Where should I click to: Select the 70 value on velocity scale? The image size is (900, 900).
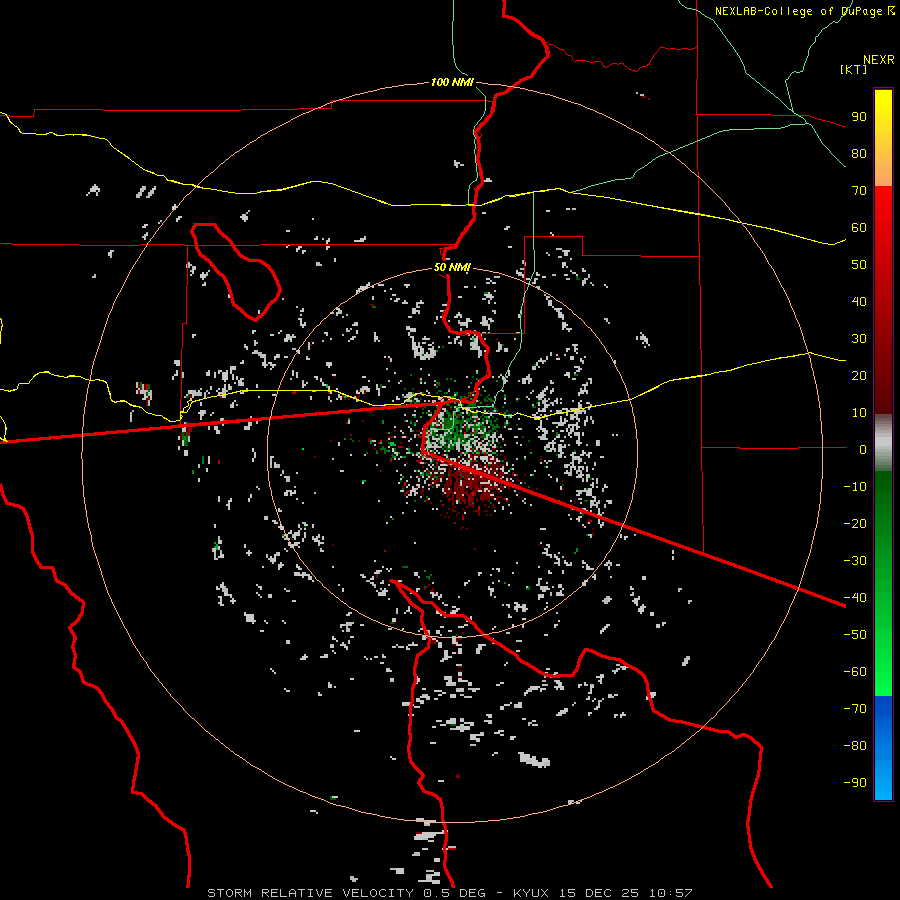[x=859, y=191]
